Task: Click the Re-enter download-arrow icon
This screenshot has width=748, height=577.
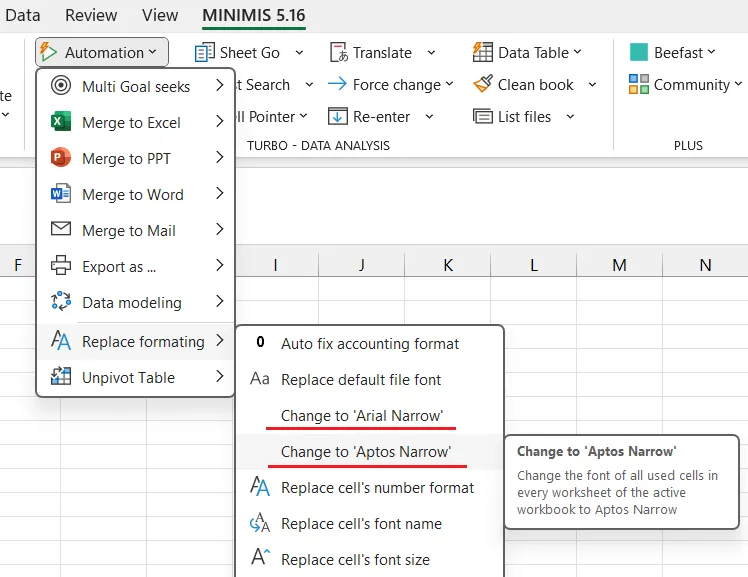Action: tap(338, 116)
